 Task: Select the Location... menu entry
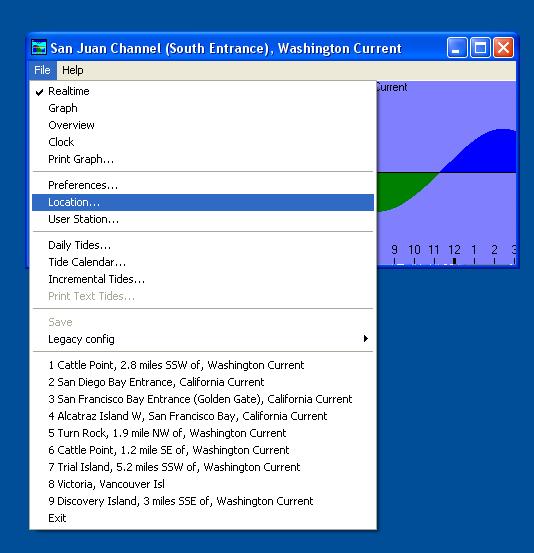203,202
